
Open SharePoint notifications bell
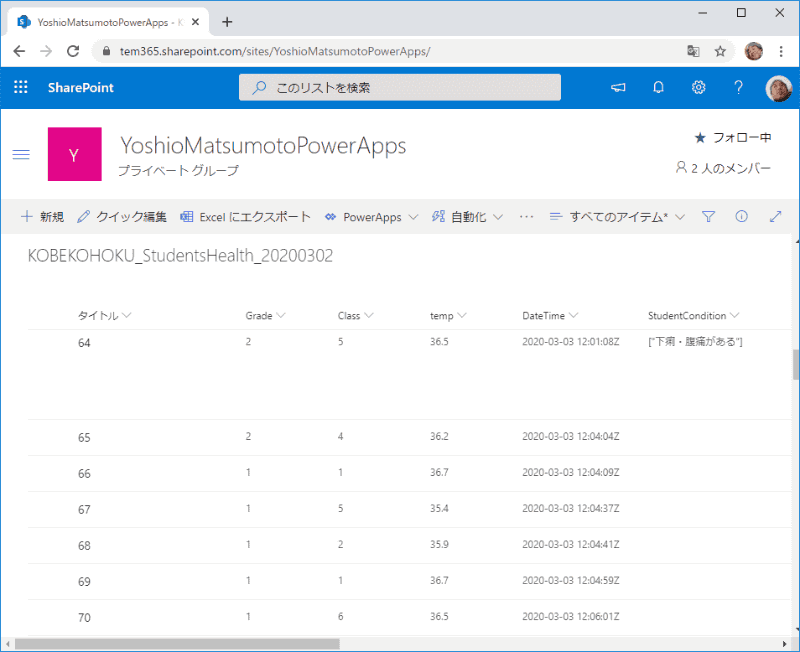[x=658, y=87]
